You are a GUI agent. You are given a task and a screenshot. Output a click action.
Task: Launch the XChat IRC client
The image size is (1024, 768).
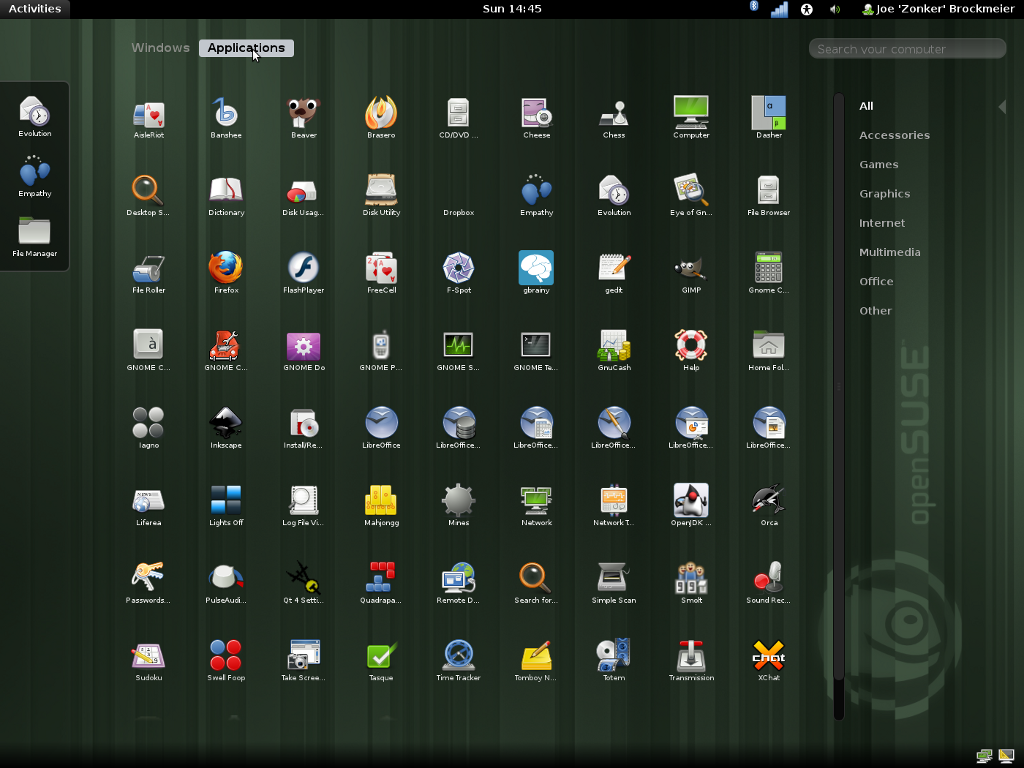(x=768, y=656)
